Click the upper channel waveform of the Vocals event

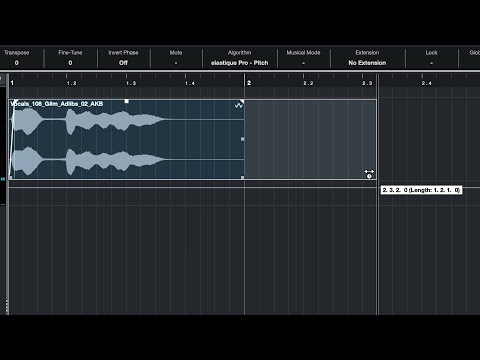tap(88, 120)
